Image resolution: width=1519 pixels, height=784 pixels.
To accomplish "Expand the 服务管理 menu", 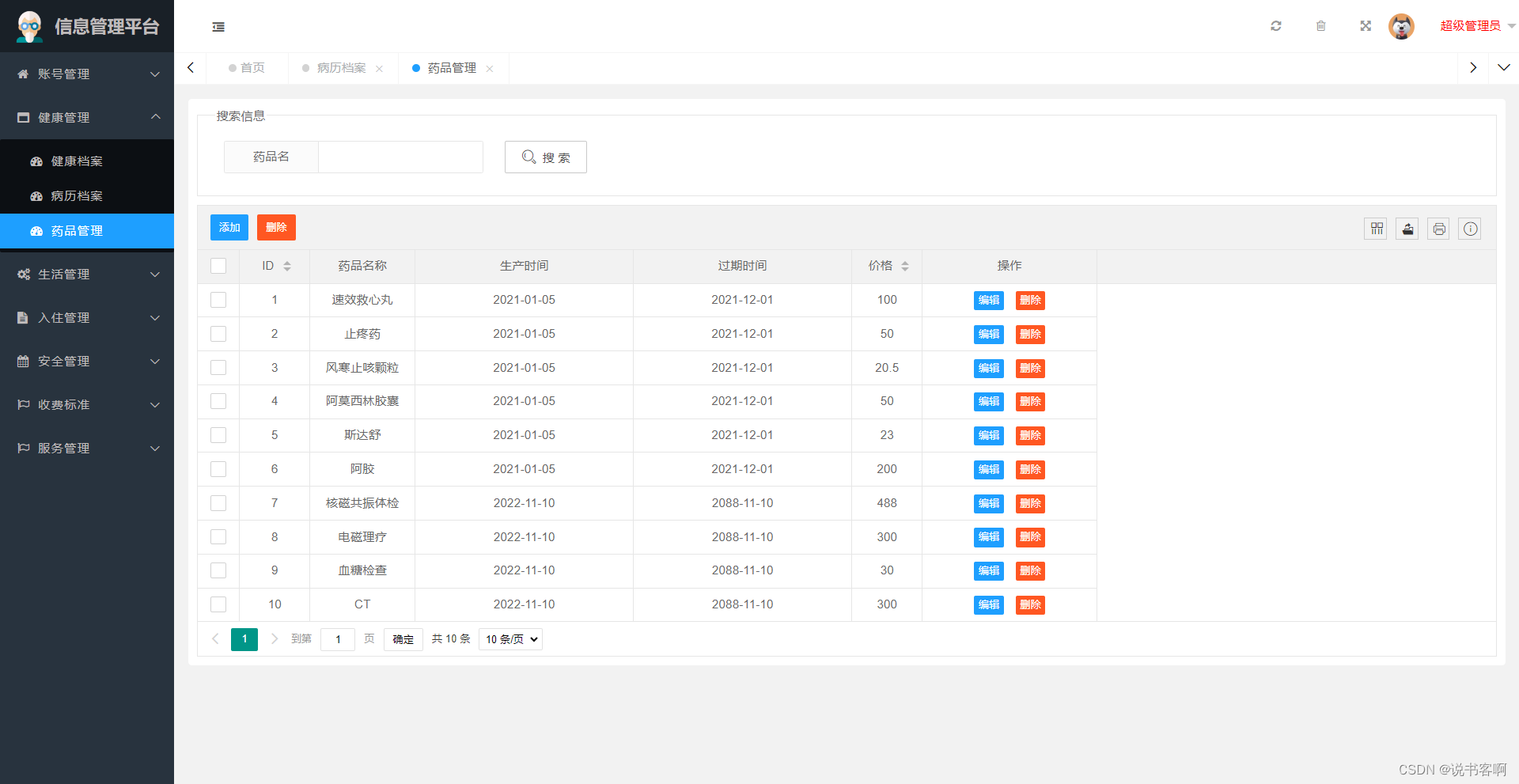I will coord(87,448).
